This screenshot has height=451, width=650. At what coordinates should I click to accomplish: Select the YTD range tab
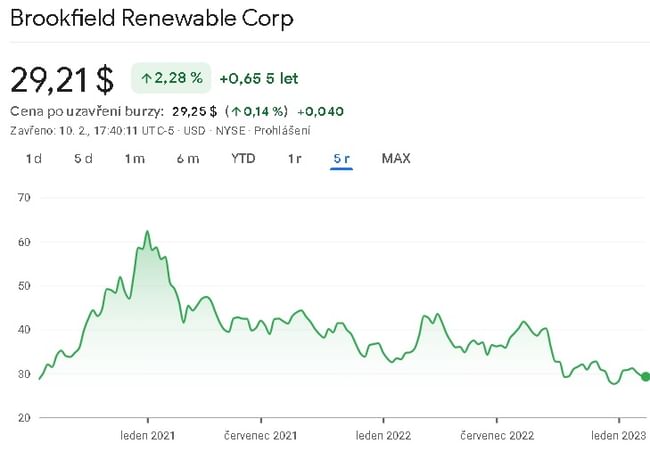point(243,158)
